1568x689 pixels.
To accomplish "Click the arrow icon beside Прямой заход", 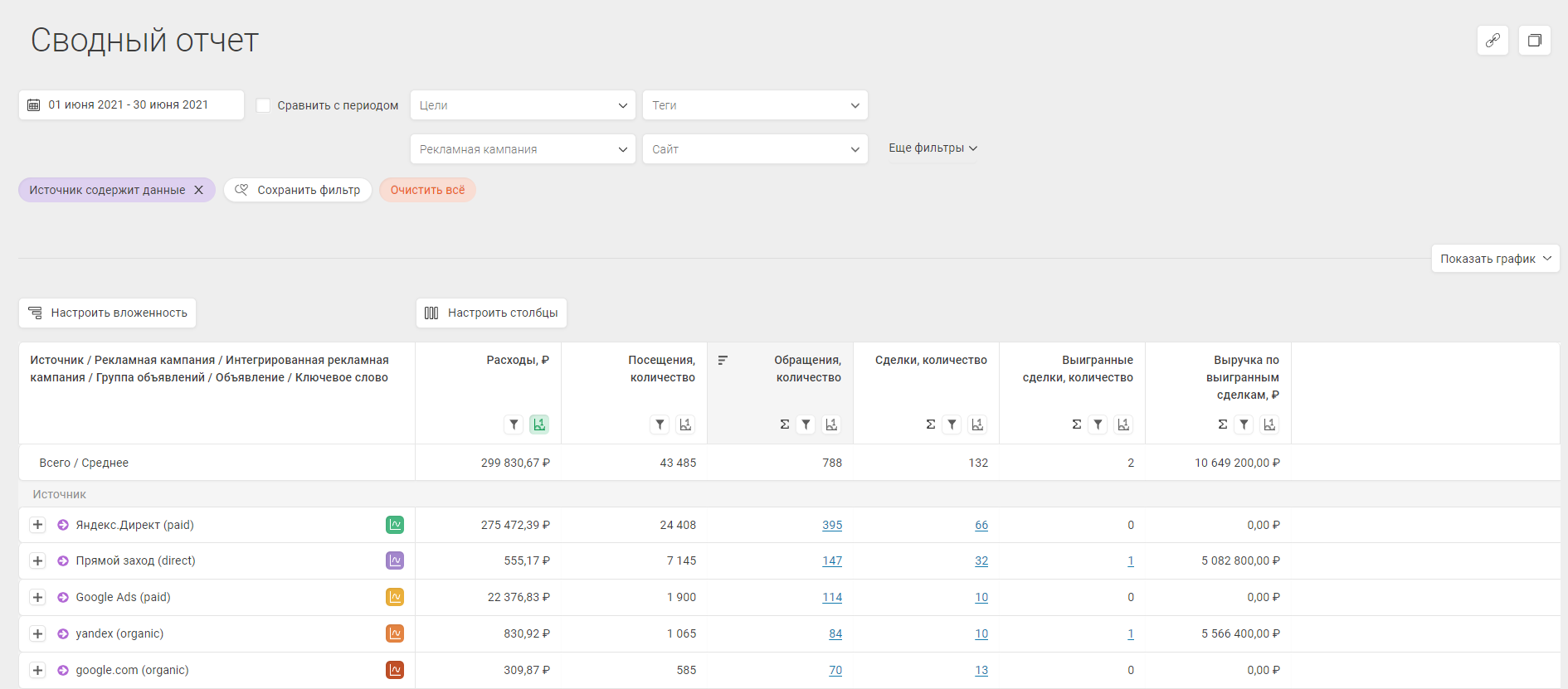I will coord(63,561).
